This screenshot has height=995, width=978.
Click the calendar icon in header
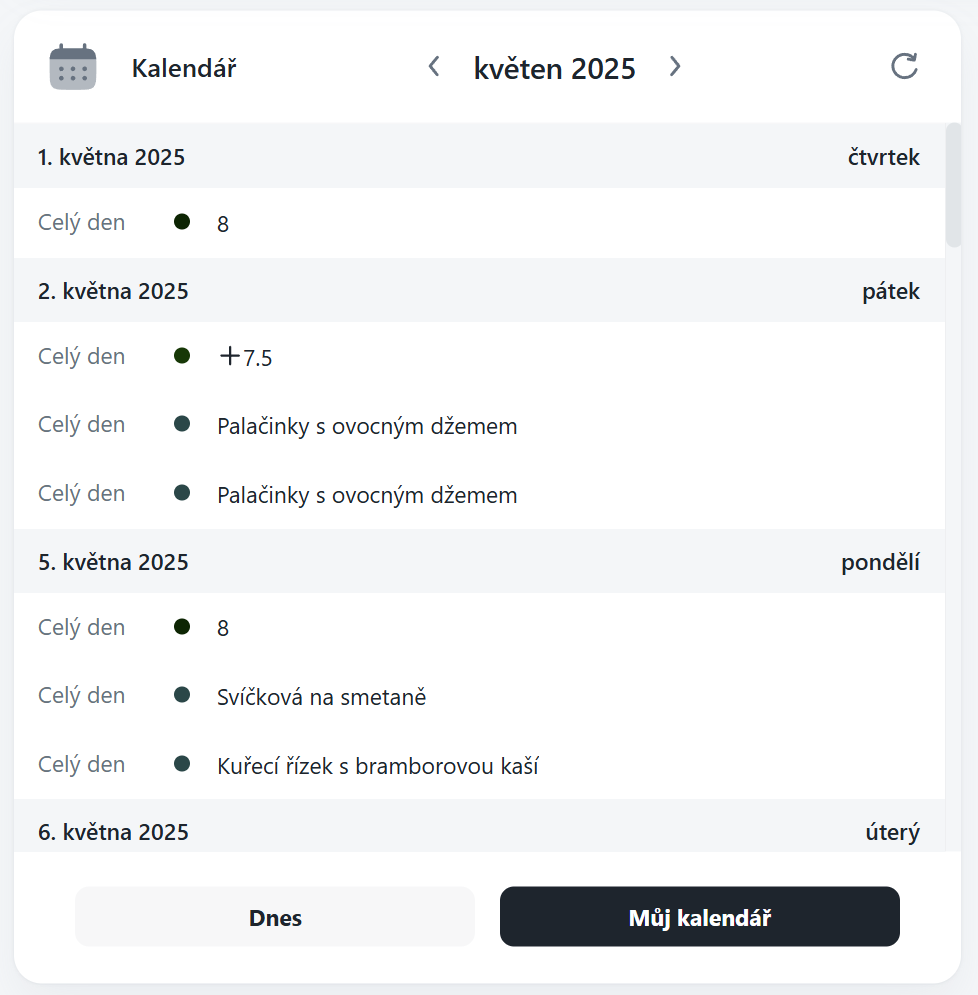tap(73, 68)
